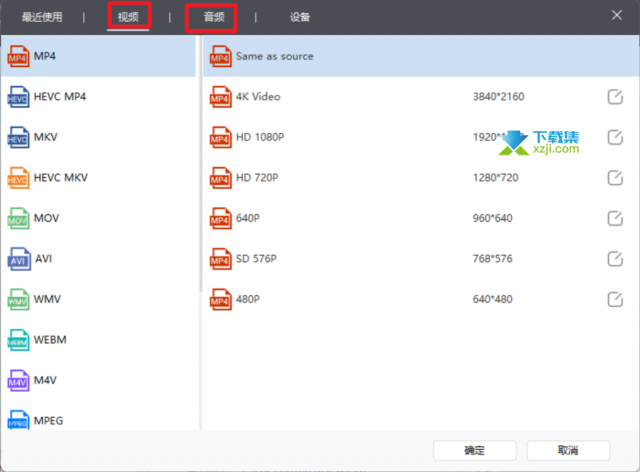Edit the SD 576P preset settings
This screenshot has width=640, height=472.
click(x=615, y=258)
